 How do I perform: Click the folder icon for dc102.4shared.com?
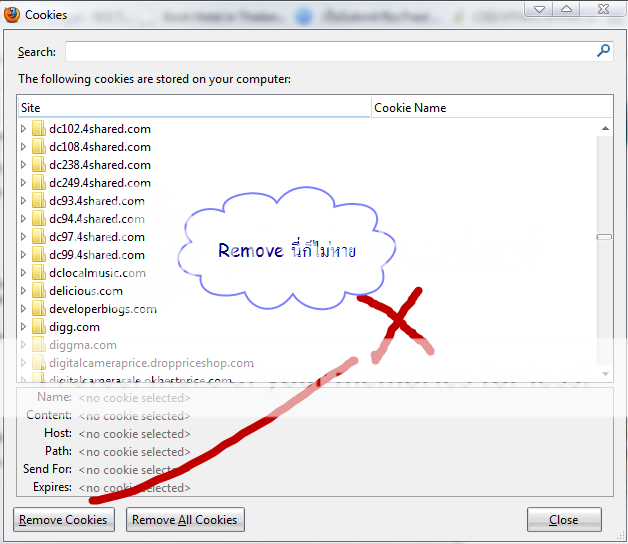[38, 129]
